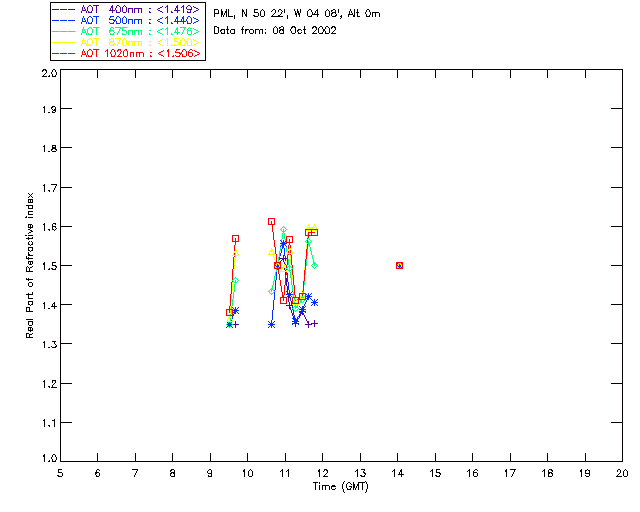
Task: Click the y-axis tick label 1.7
Action: pyautogui.click(x=49, y=187)
